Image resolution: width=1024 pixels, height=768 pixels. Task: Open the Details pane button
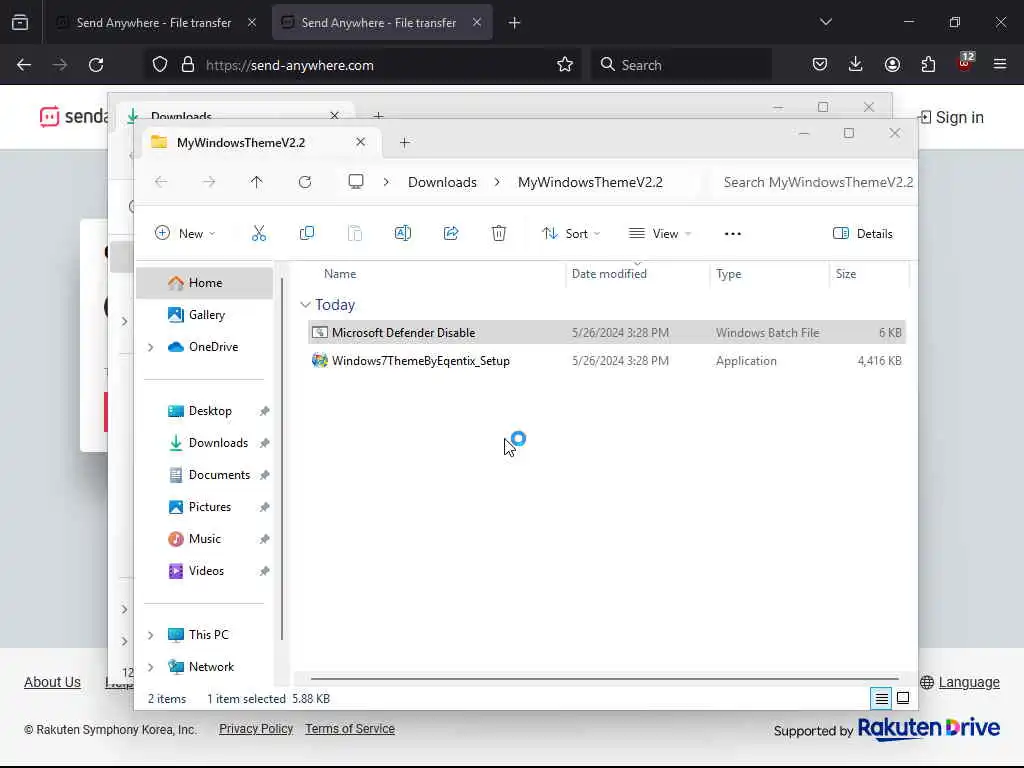pyautogui.click(x=862, y=233)
